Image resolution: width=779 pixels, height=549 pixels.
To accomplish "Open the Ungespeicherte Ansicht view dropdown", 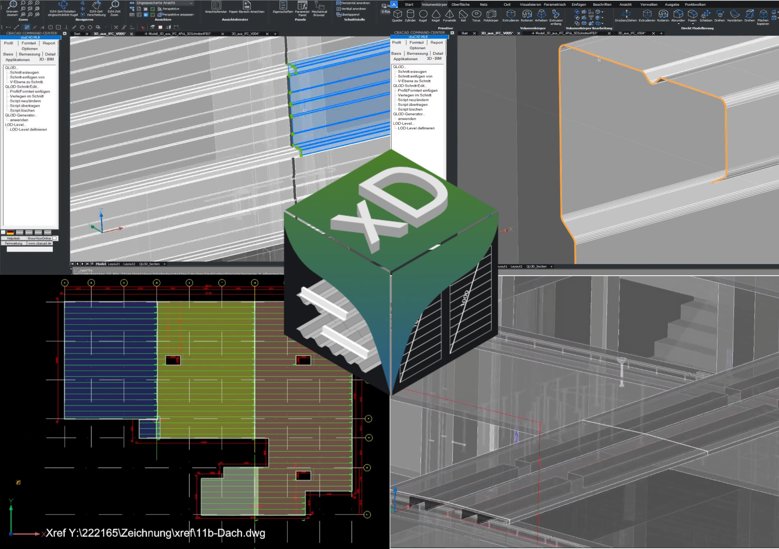I will coord(164,3).
